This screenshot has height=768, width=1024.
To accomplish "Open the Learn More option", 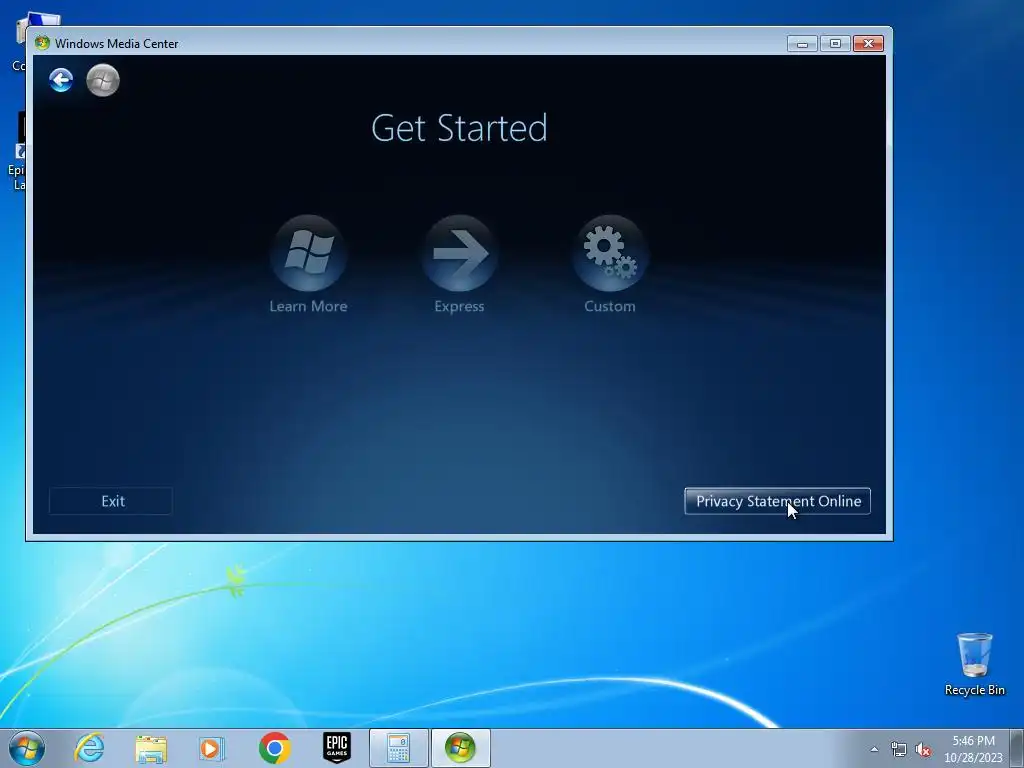I will coord(308,264).
